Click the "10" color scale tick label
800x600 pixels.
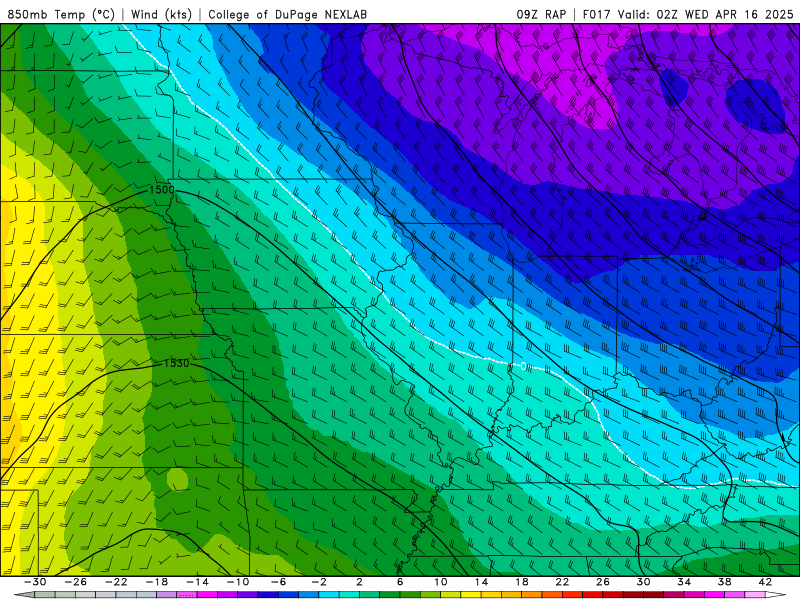440,582
